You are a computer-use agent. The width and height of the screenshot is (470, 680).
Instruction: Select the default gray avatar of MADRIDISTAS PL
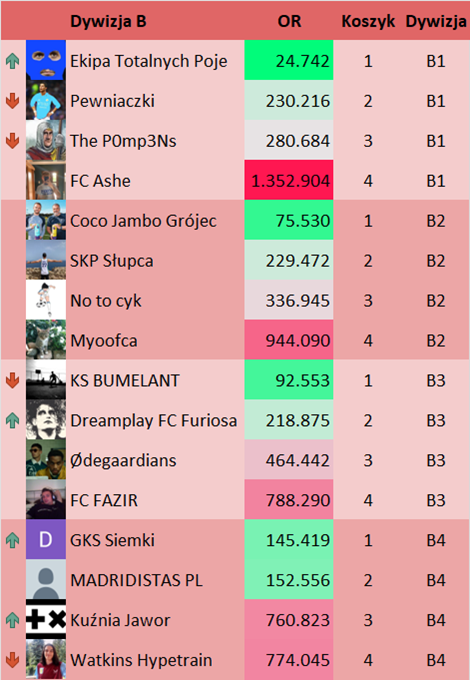[x=46, y=579]
